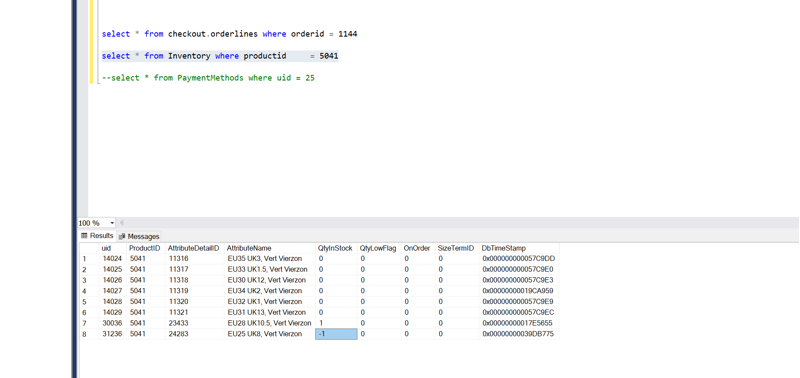The width and height of the screenshot is (800, 378).
Task: Select timestamp 0x000000000057C9EC
Action: (519, 312)
